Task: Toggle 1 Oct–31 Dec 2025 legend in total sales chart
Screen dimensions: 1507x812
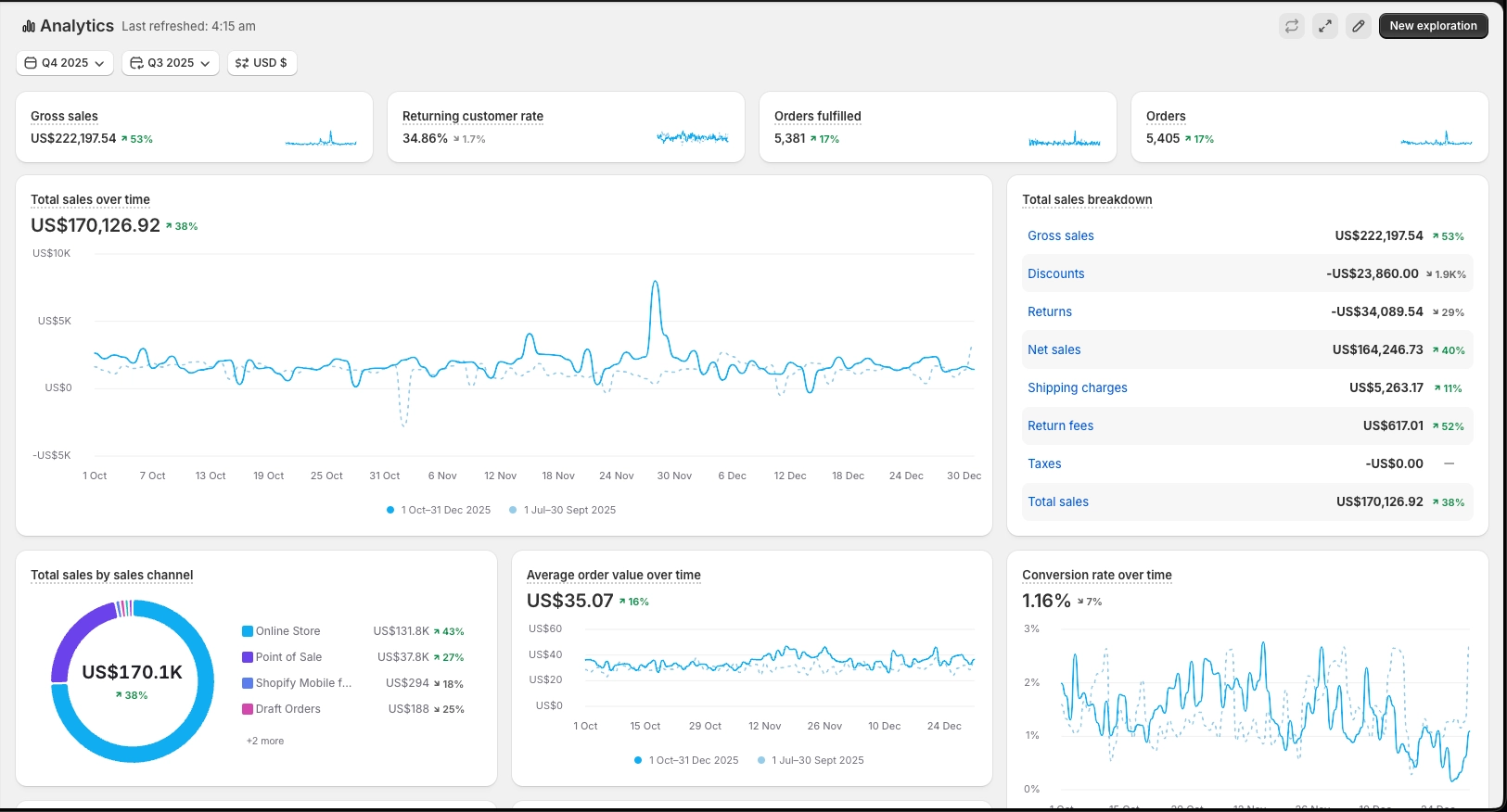Action: click(439, 510)
